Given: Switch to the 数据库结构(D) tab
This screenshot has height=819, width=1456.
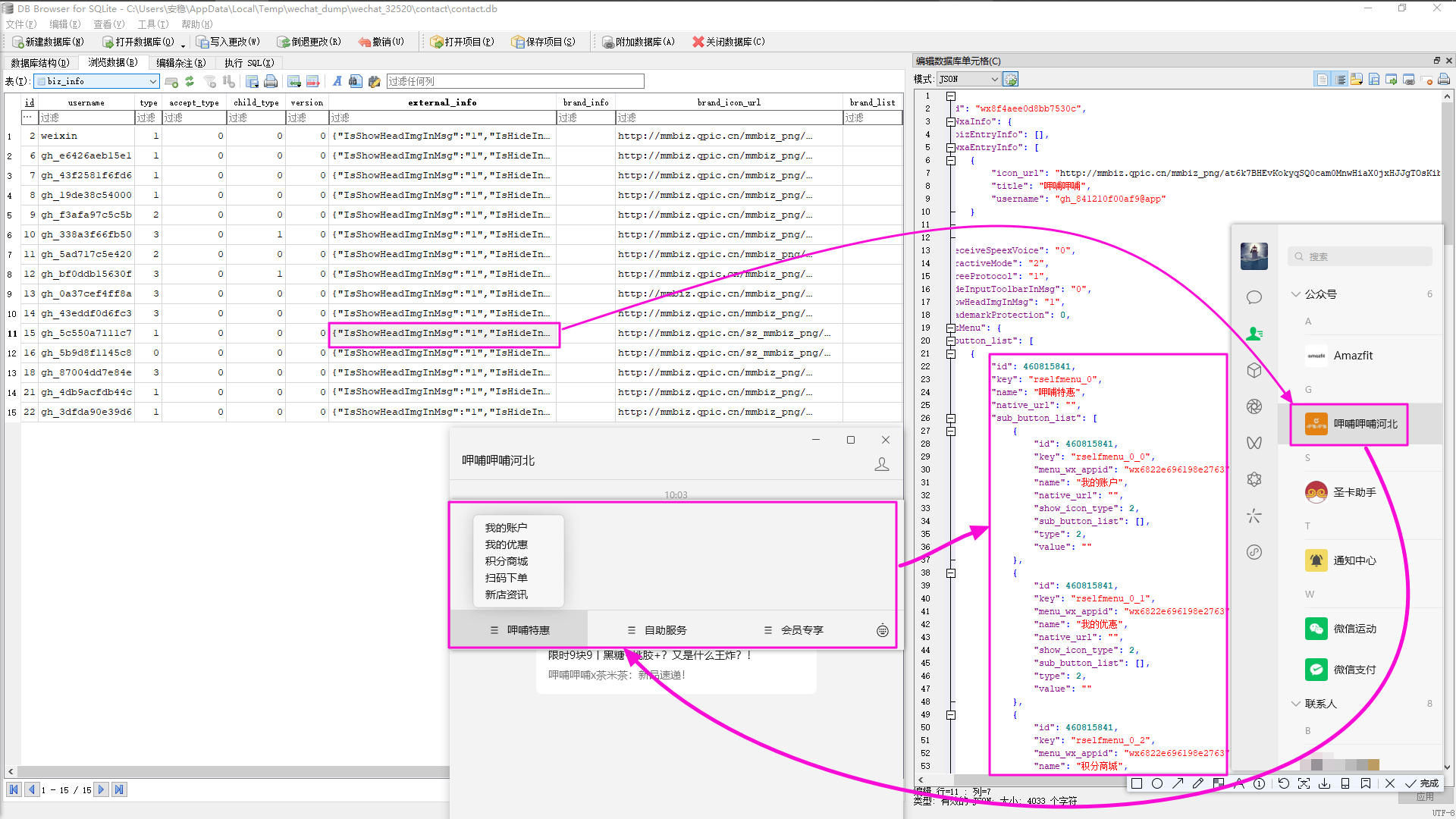Looking at the screenshot, I should tap(39, 63).
